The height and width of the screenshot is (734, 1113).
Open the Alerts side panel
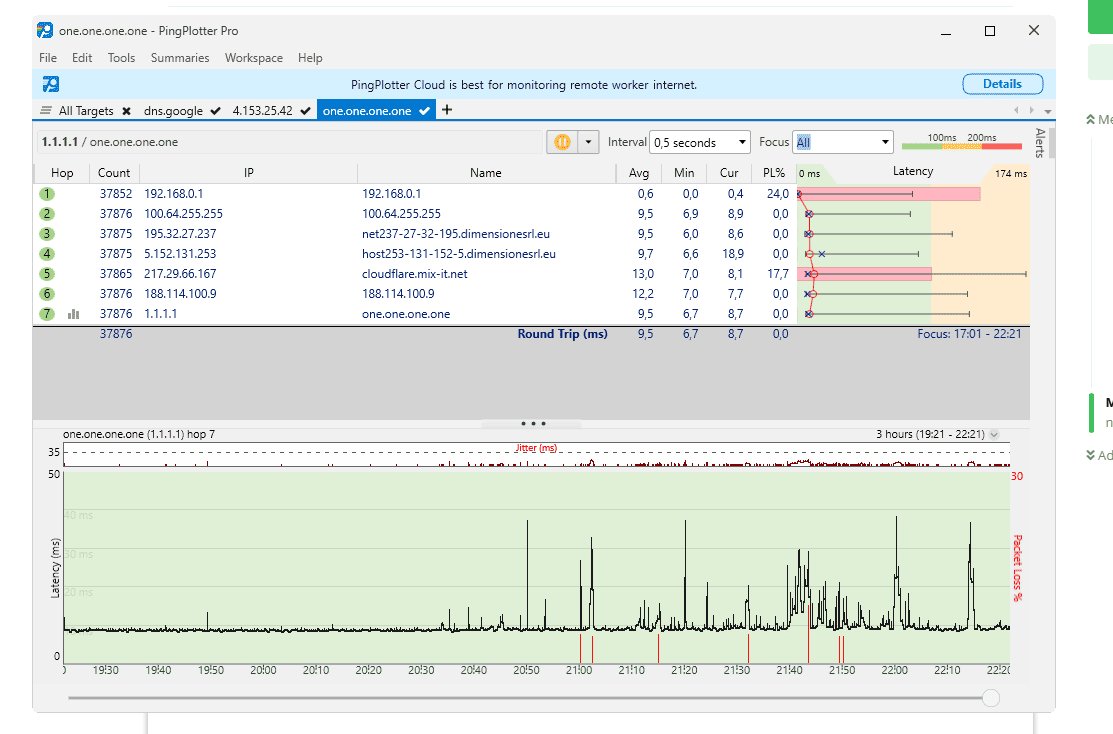point(1040,145)
